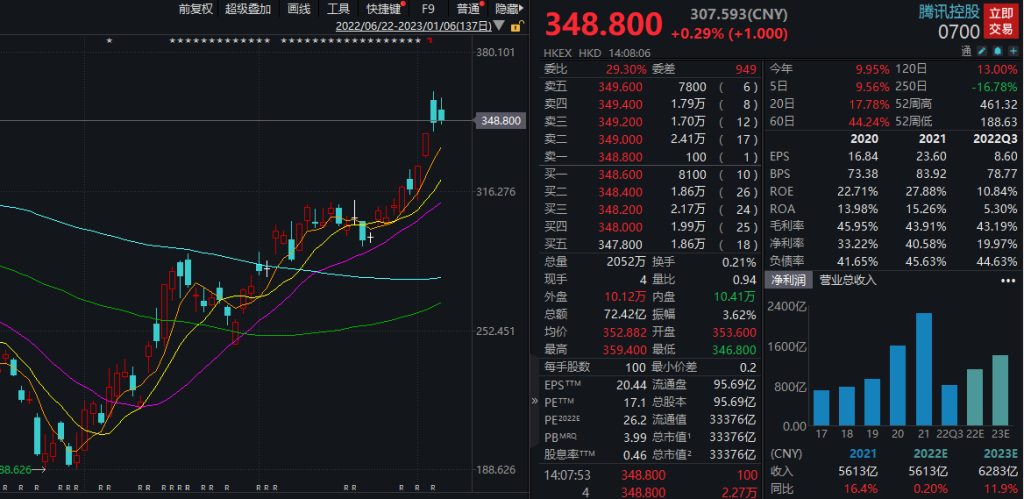Click the 60日 return value 44.24%
The width and height of the screenshot is (1024, 499).
(869, 122)
